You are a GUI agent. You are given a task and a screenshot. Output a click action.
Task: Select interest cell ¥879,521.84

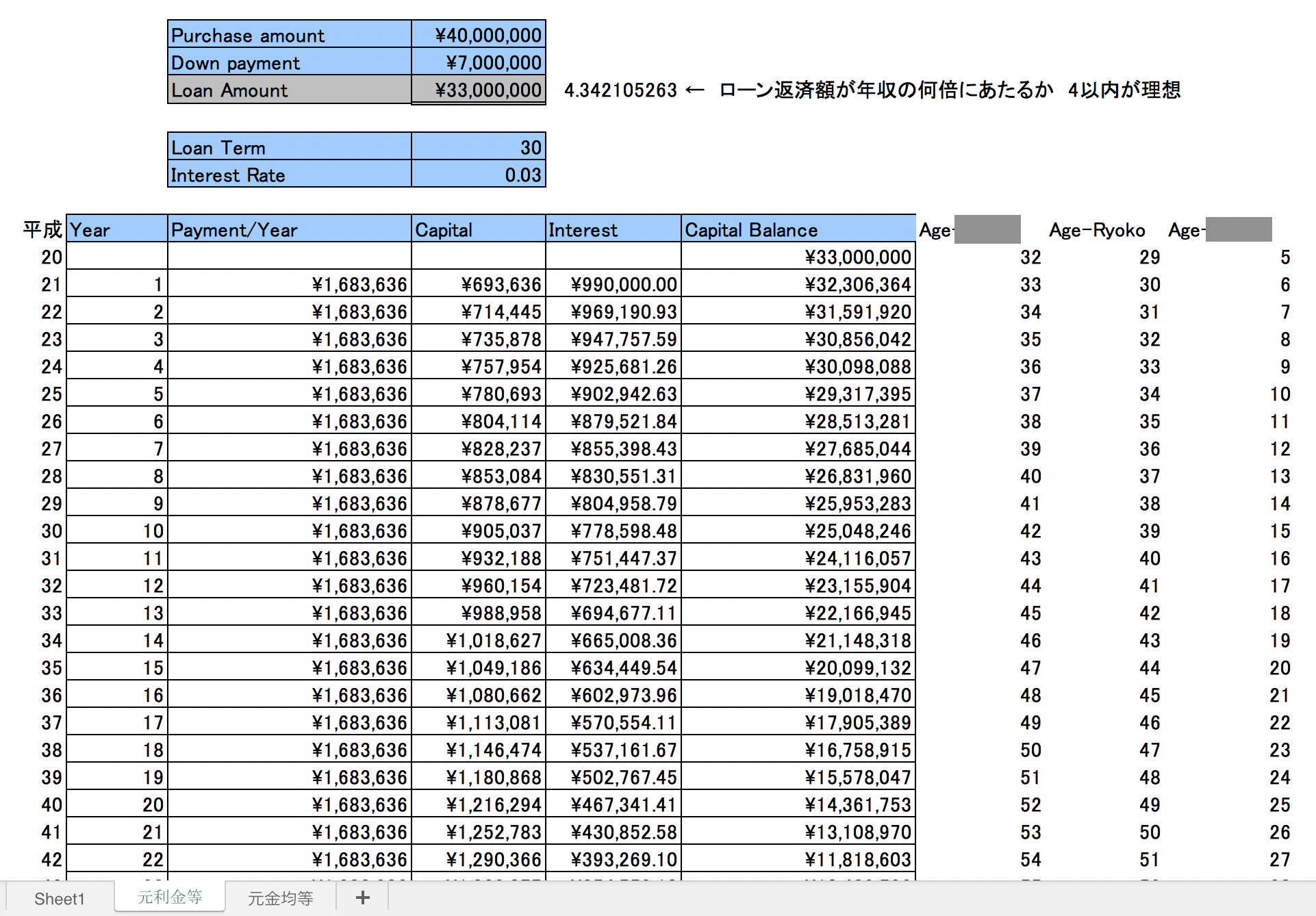613,421
